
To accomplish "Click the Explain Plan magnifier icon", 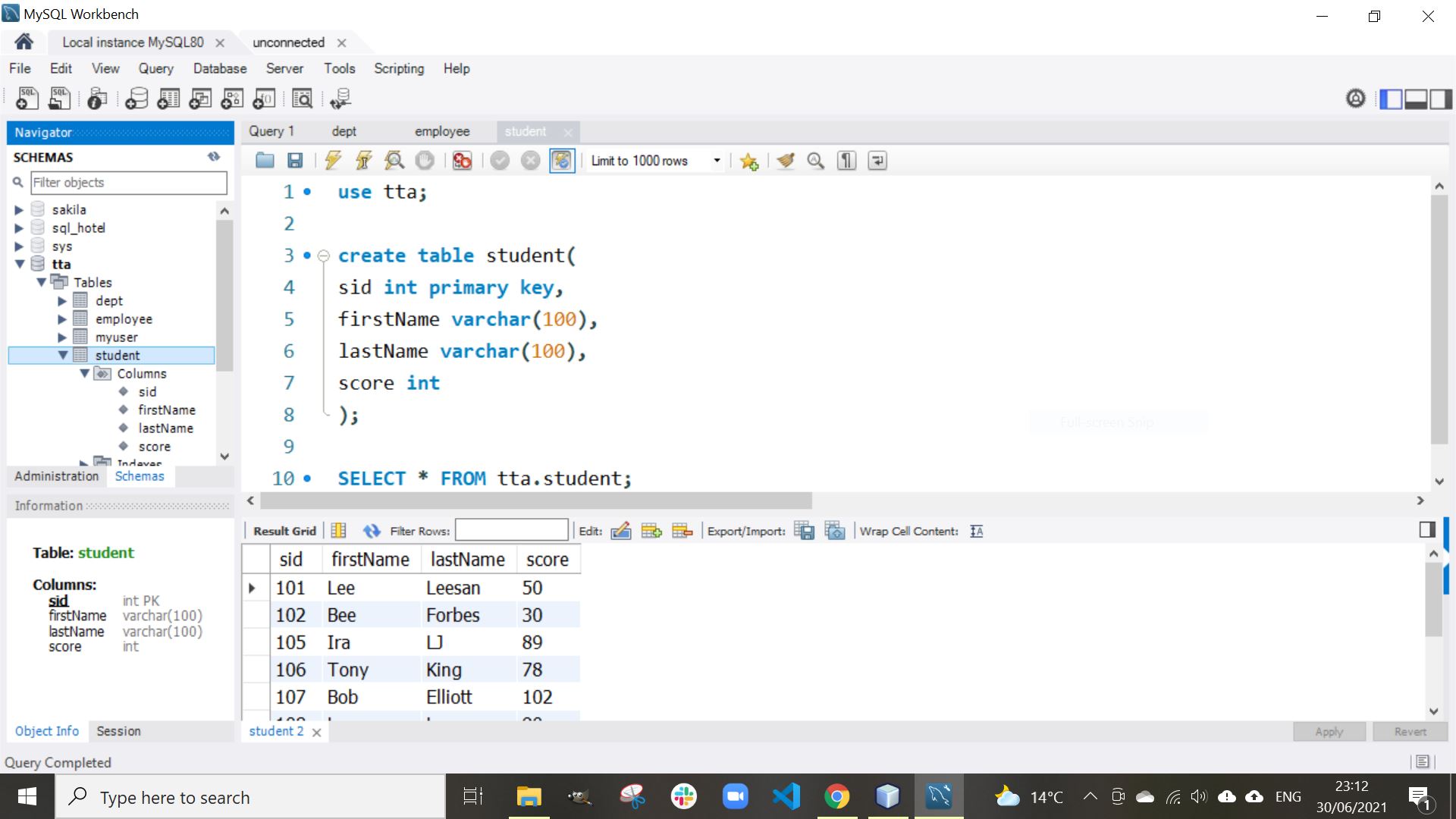I will tap(394, 161).
